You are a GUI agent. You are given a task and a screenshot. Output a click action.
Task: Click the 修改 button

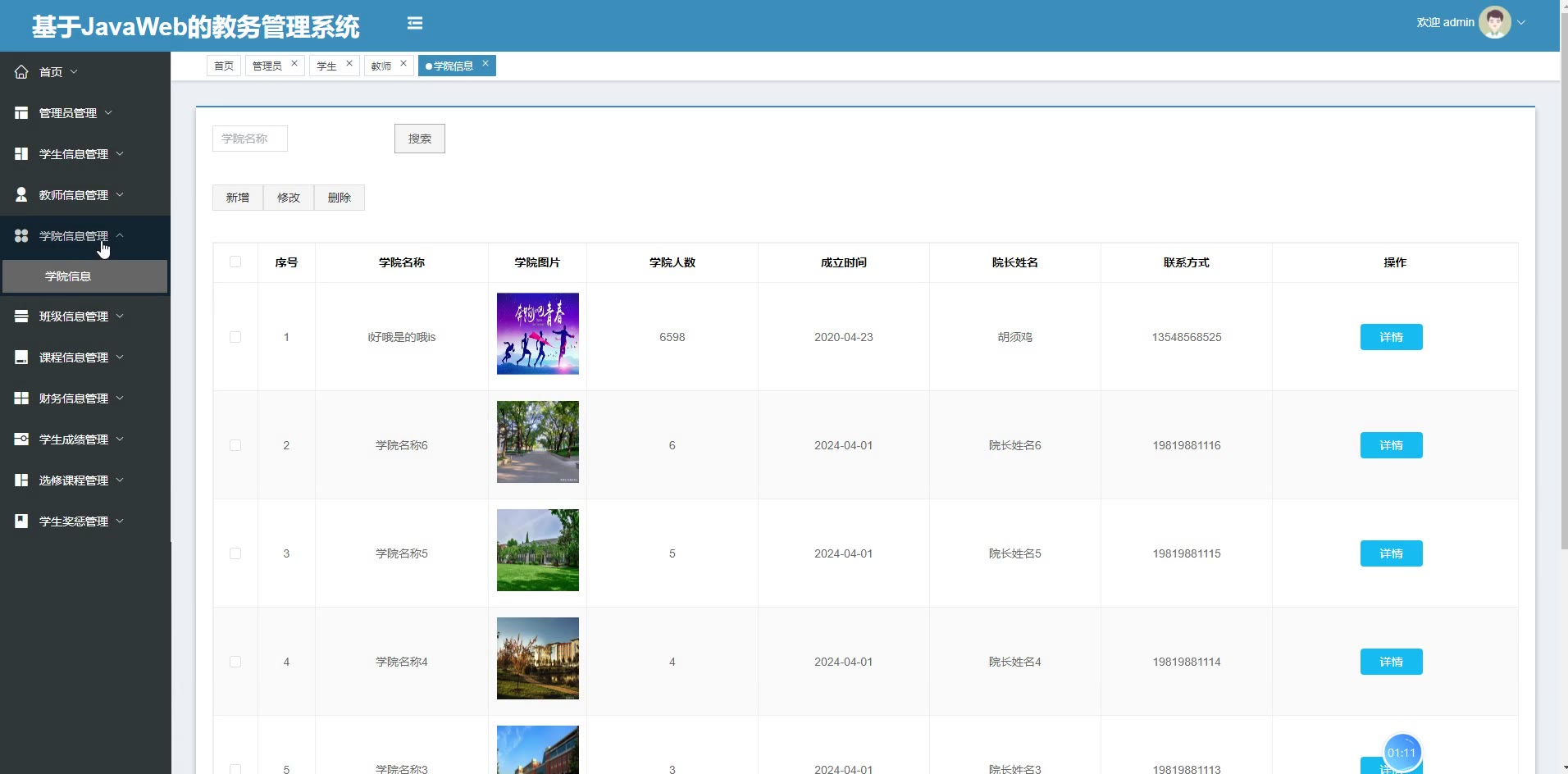pos(289,198)
